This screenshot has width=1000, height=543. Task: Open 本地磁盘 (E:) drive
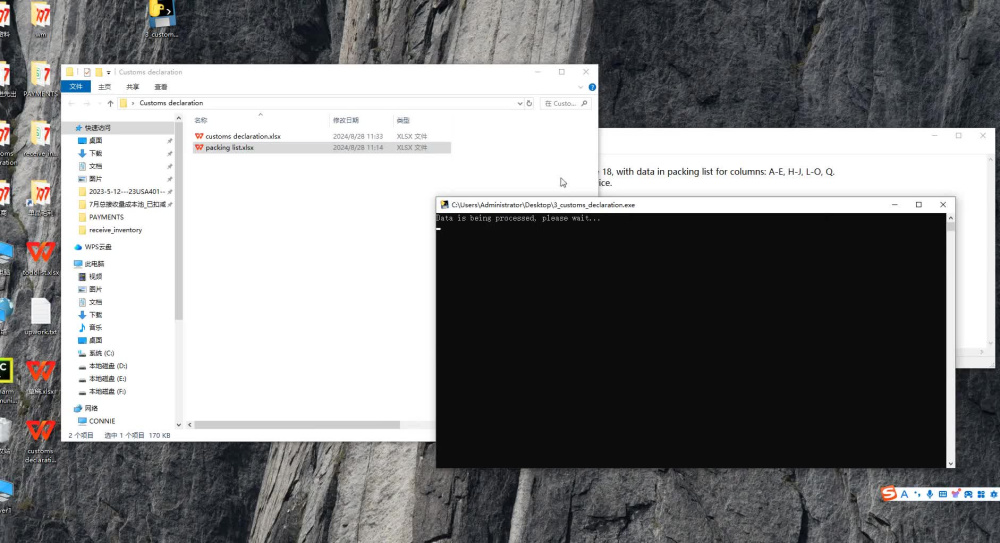coord(108,378)
